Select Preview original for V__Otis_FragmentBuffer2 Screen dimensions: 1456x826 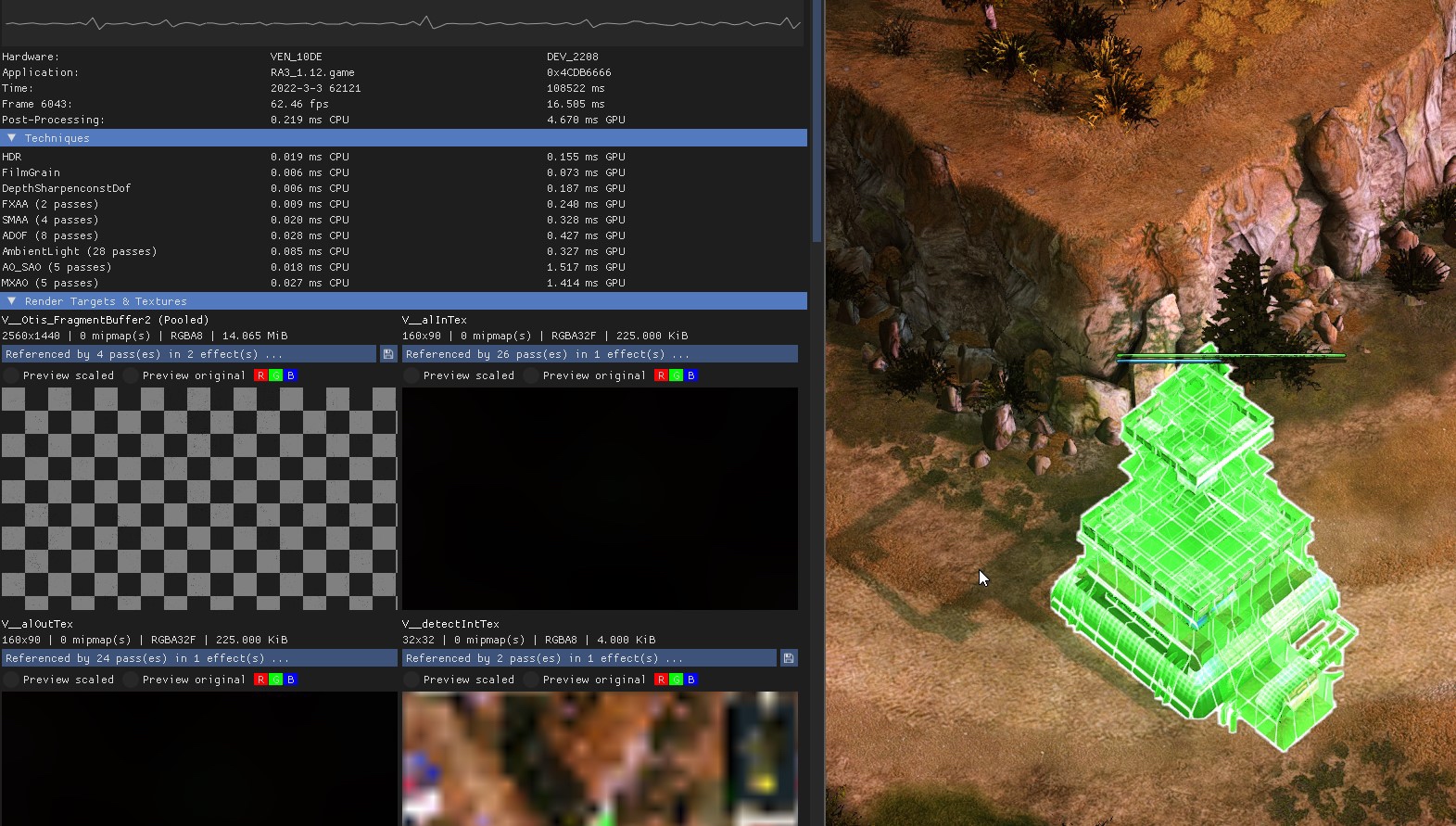tap(184, 375)
